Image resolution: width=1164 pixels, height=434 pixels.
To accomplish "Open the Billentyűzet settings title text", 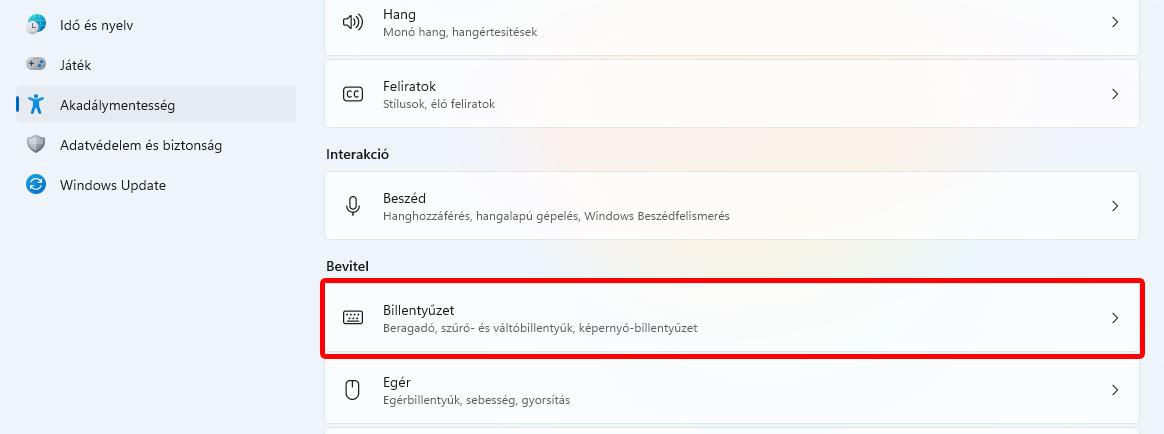I will (x=418, y=310).
